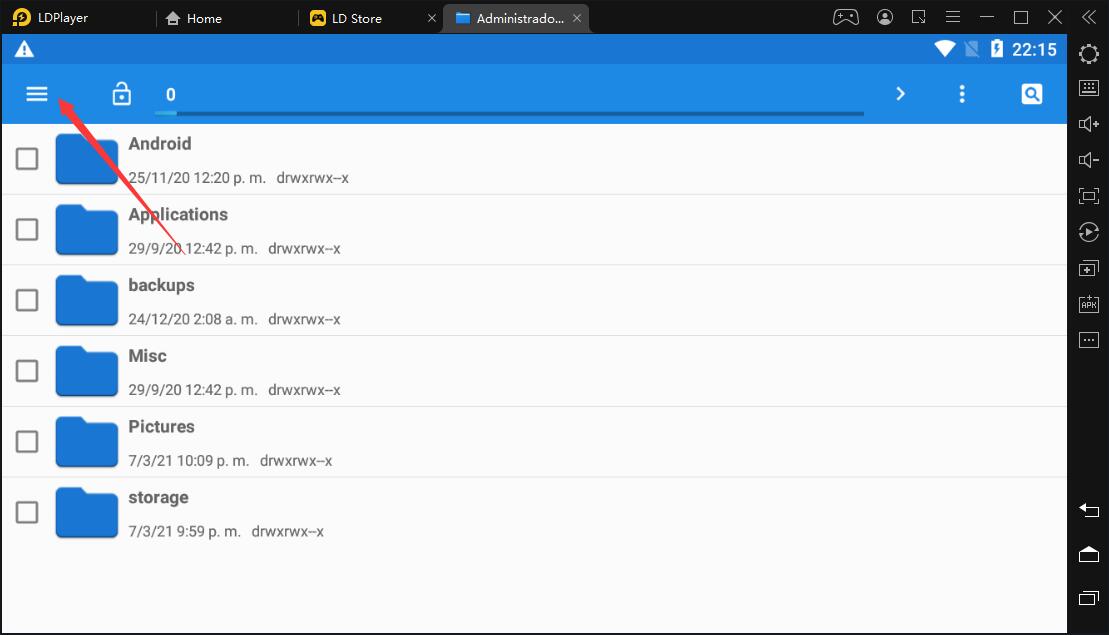Install APK via sidebar APK icon

[x=1089, y=304]
